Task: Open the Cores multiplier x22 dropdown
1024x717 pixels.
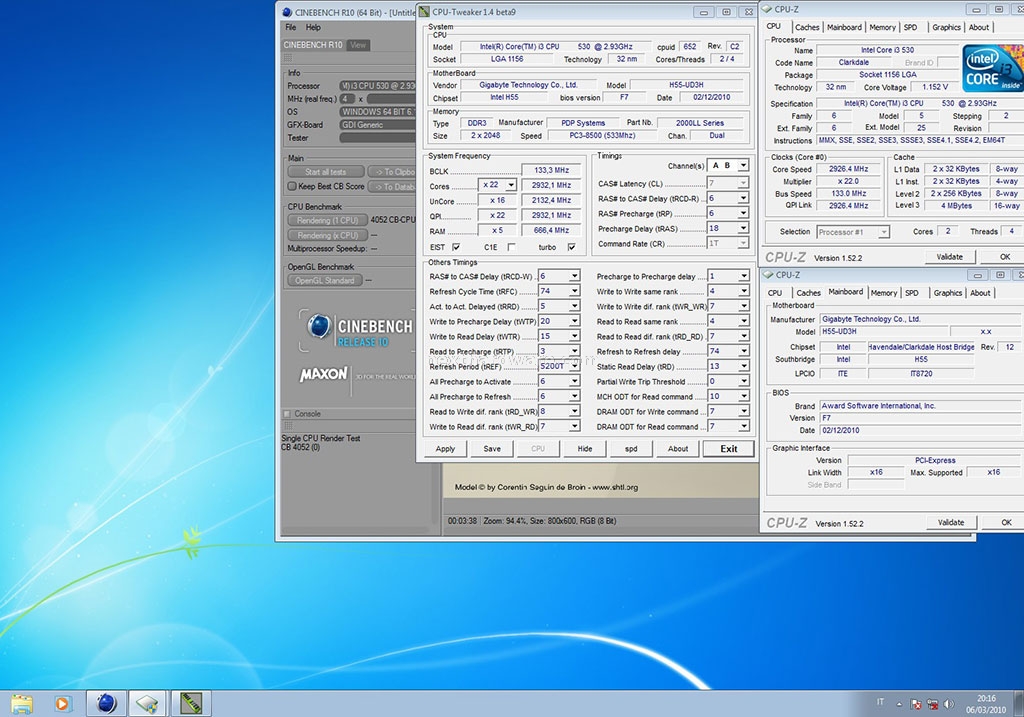Action: tap(511, 185)
